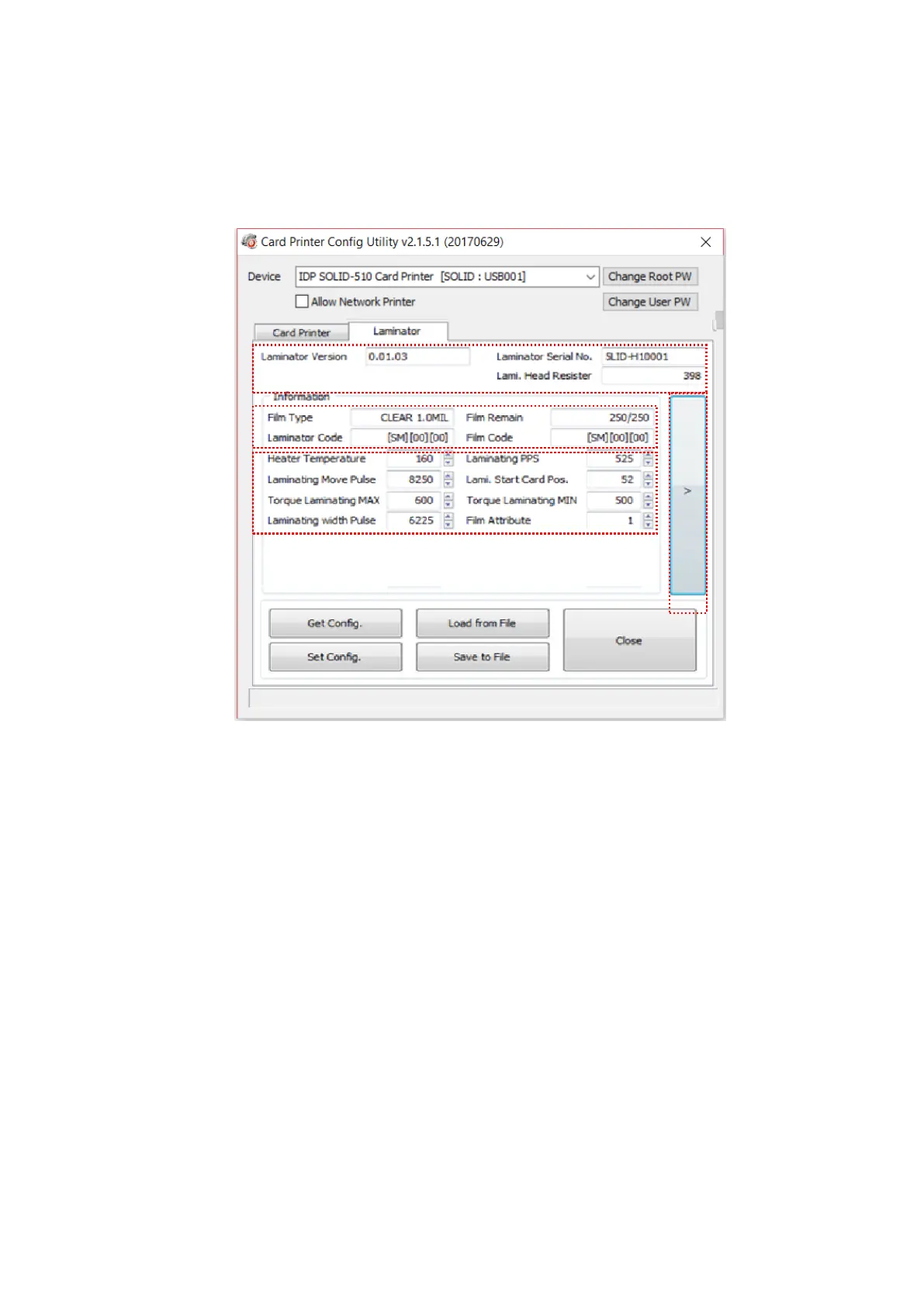The width and height of the screenshot is (924, 1307).
Task: Click the Lami. Start Card Pos. spinner arrows
Action: 649,480
